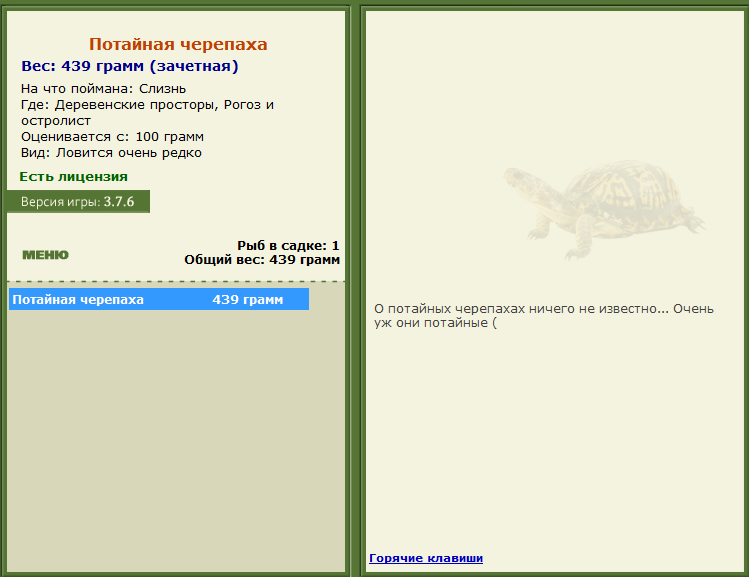Click 'Оценивается с: 100 грамм' line

[112, 137]
